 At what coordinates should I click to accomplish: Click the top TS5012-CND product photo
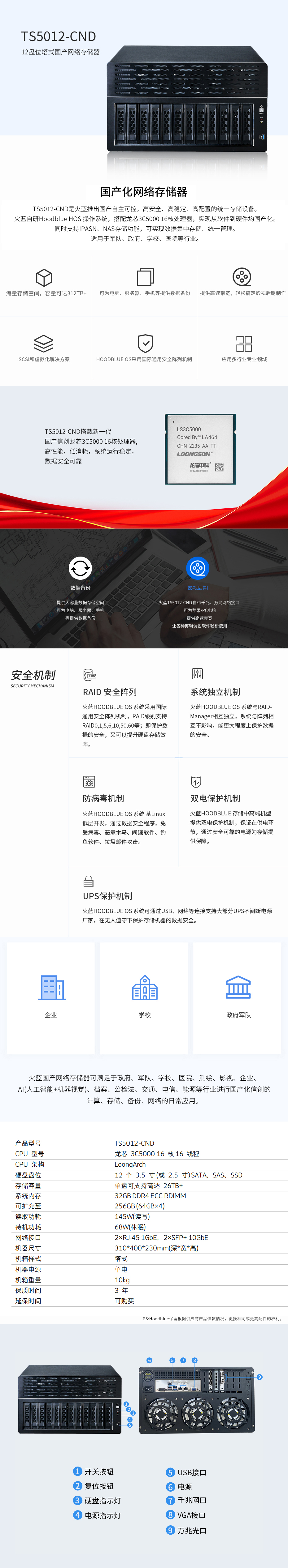[187, 99]
